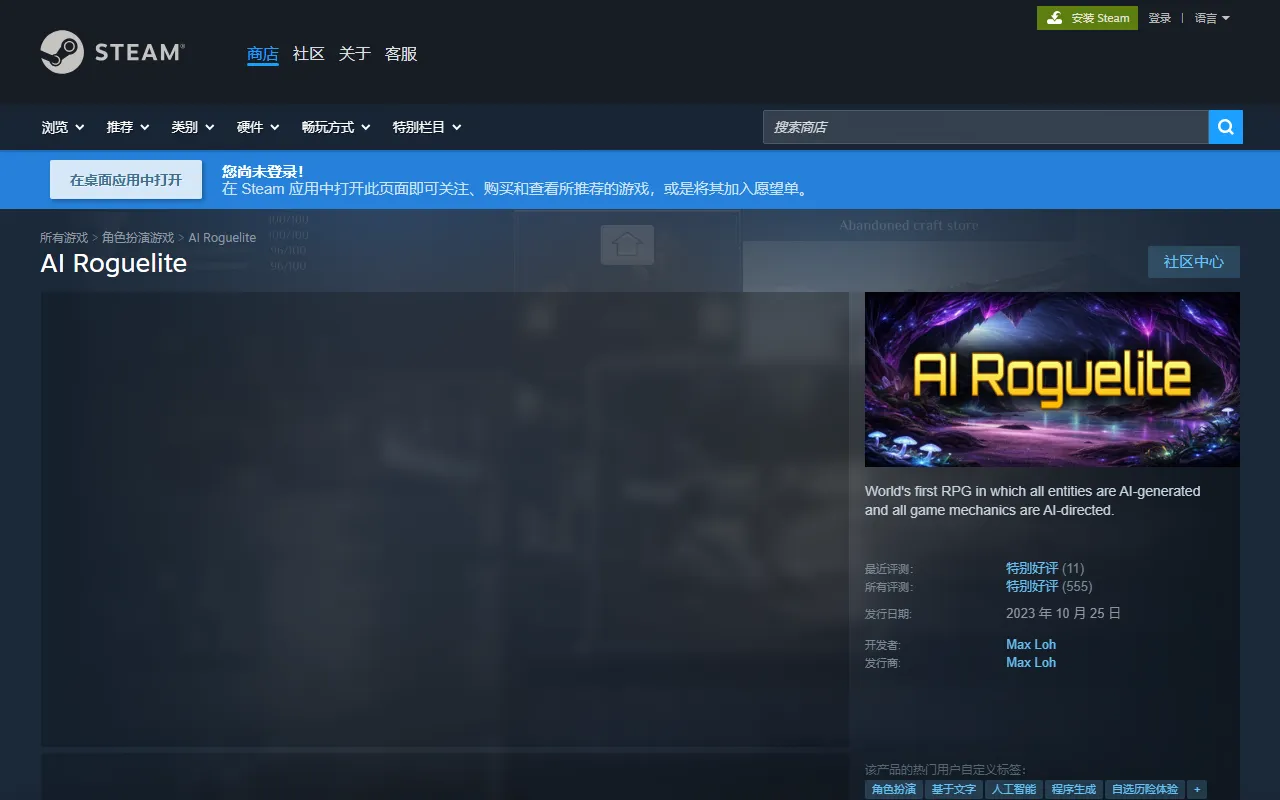Expand the 畅玩方式 dropdown
Image resolution: width=1280 pixels, height=800 pixels.
coord(335,127)
